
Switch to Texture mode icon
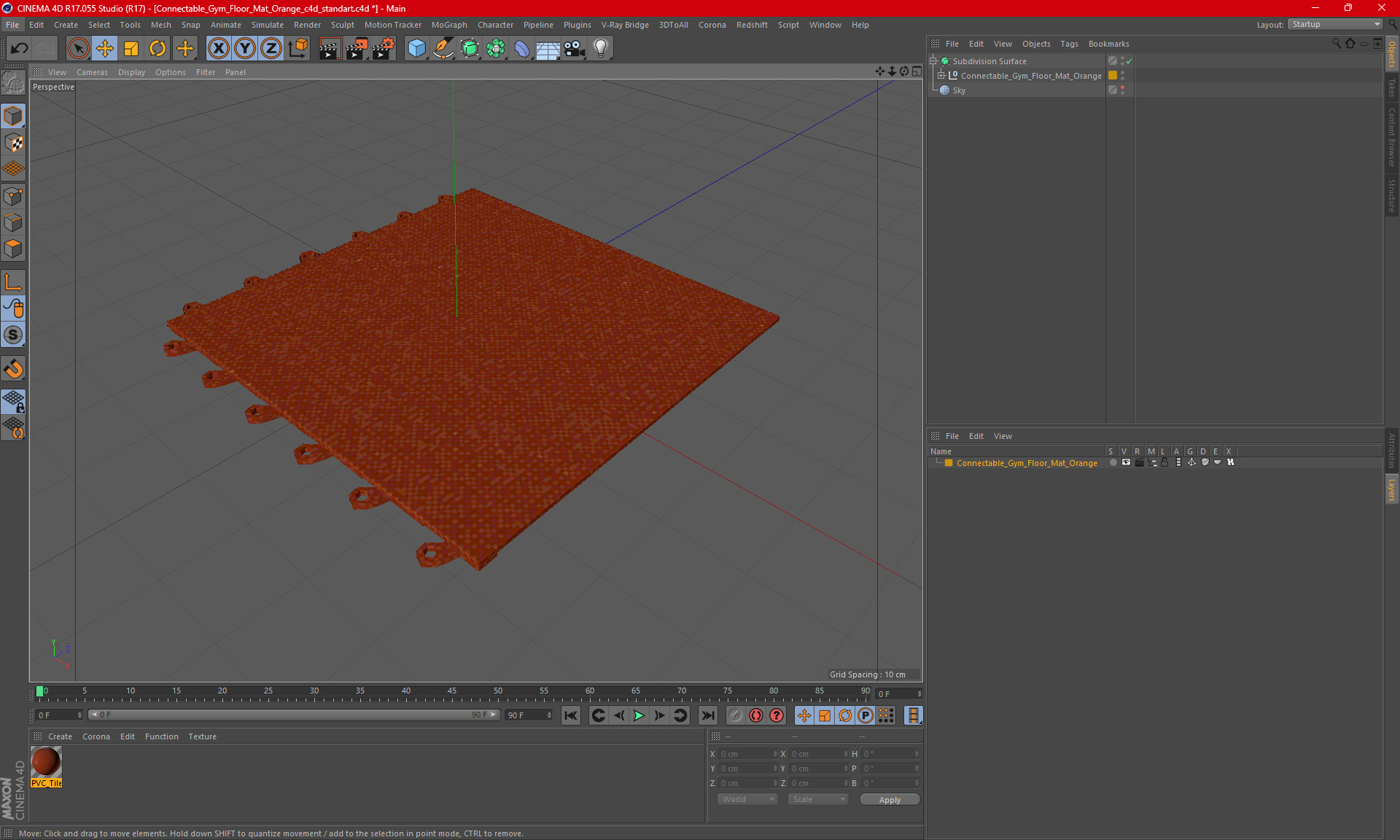click(14, 143)
